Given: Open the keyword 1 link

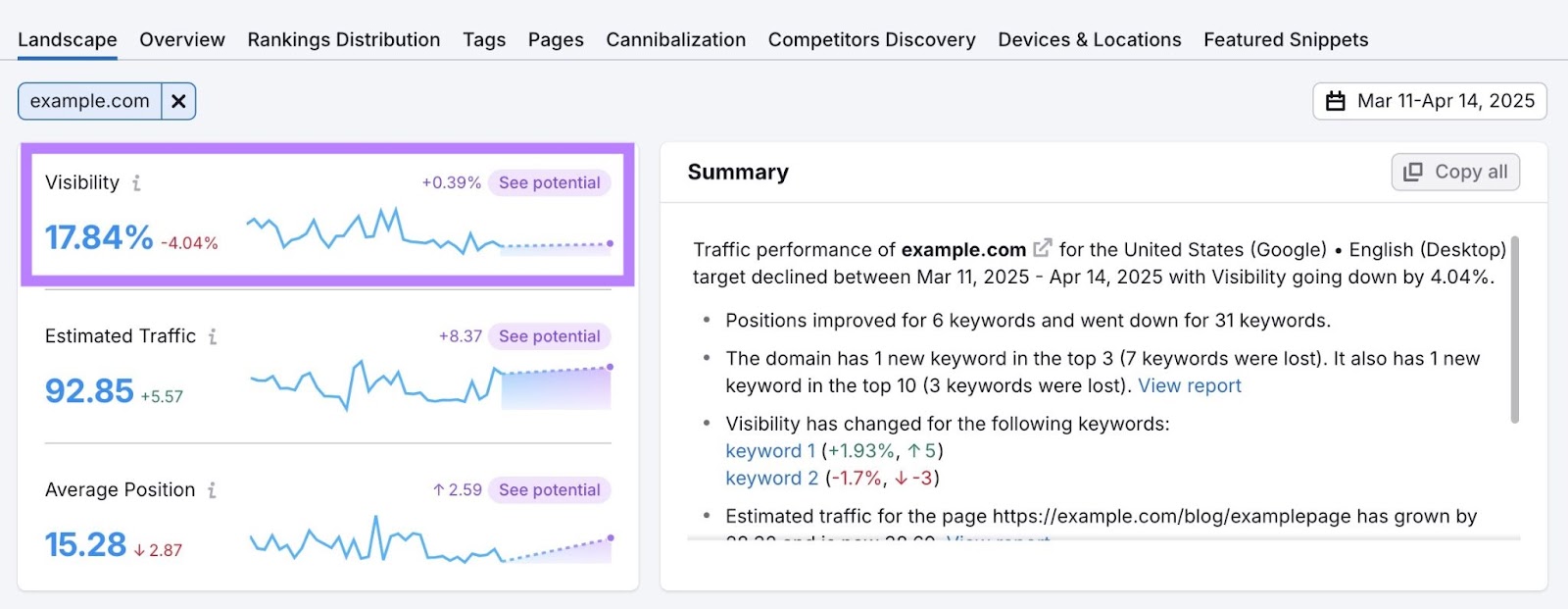Looking at the screenshot, I should point(770,451).
